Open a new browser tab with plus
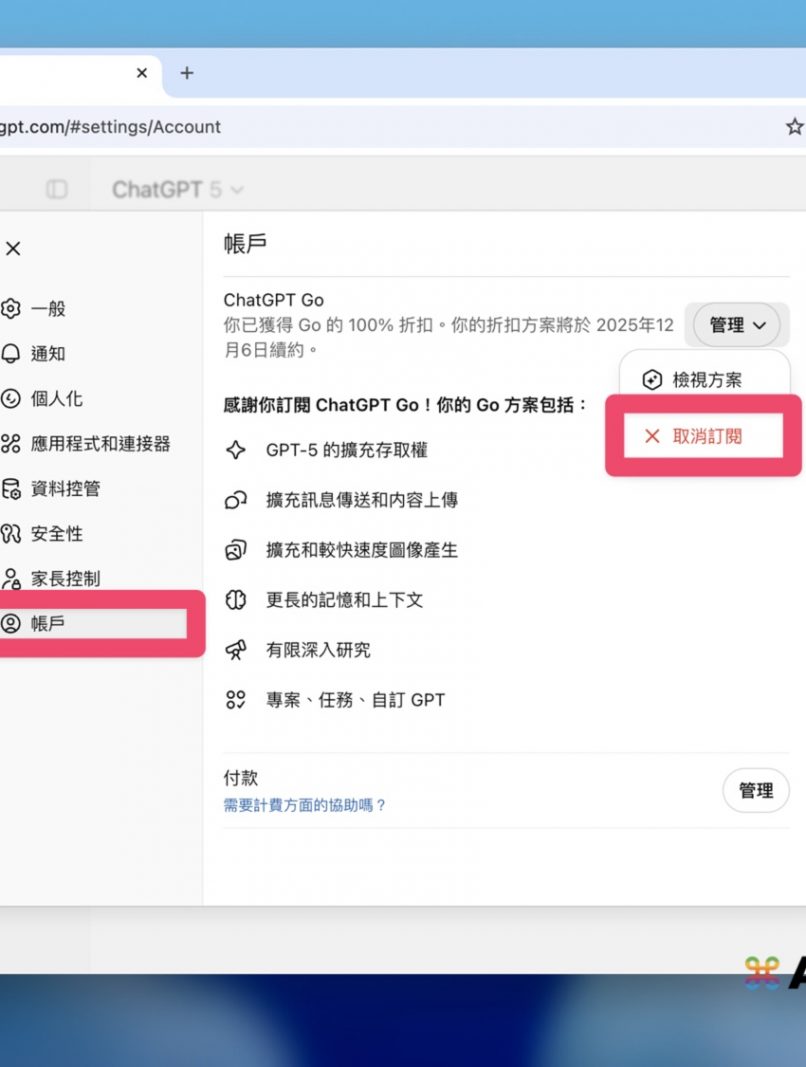 (x=186, y=73)
